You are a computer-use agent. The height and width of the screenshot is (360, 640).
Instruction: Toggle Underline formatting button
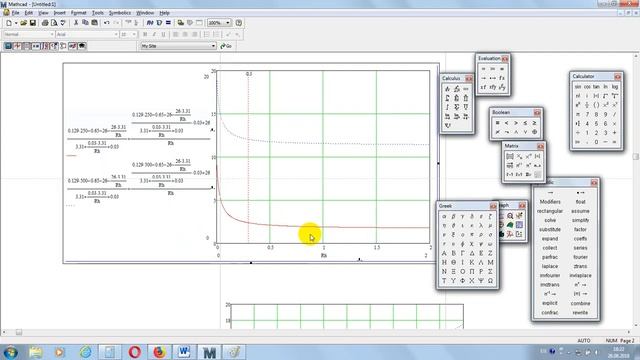click(164, 35)
